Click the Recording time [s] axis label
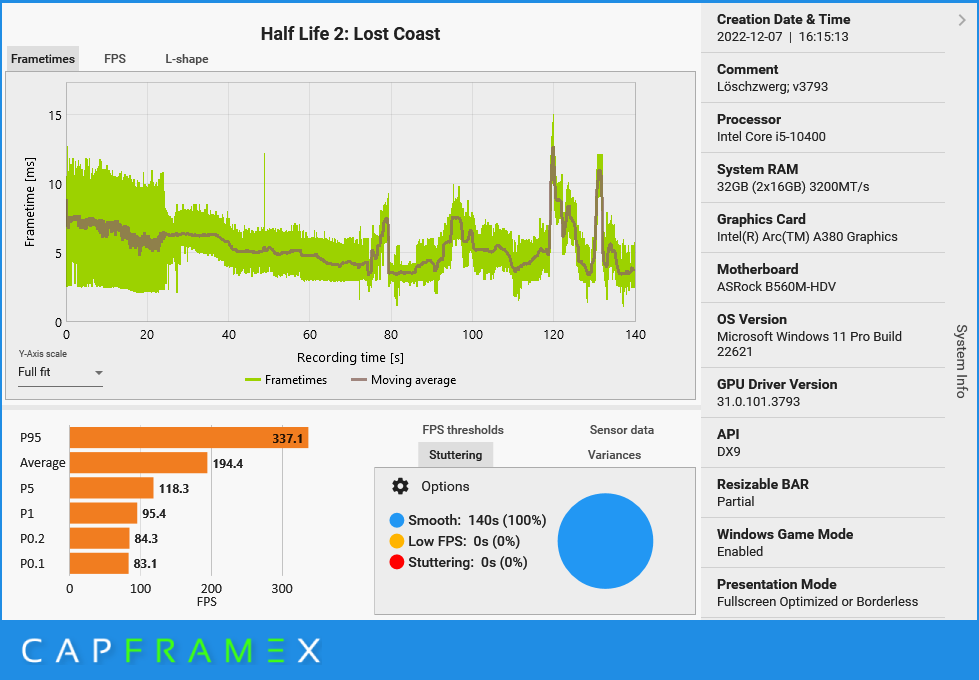Viewport: 979px width, 680px height. [x=350, y=358]
